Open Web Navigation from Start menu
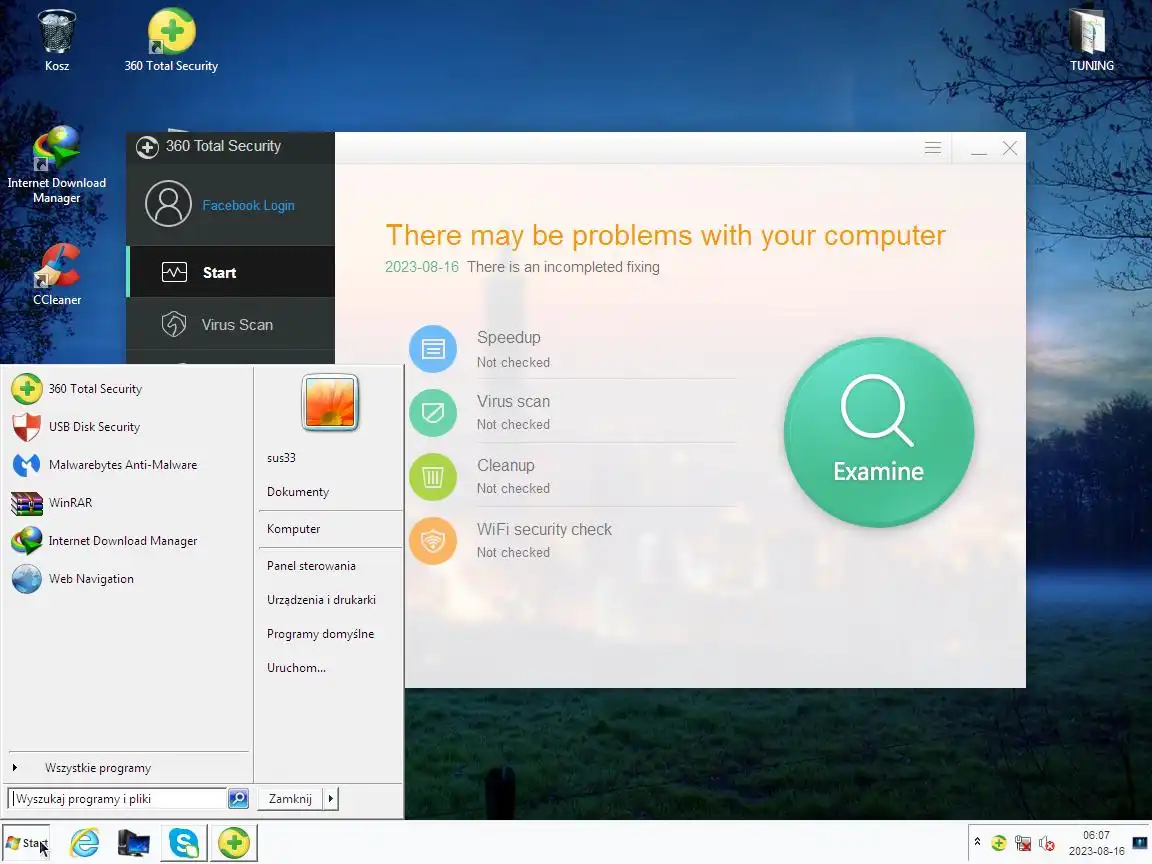1152x864 pixels. pos(128,579)
